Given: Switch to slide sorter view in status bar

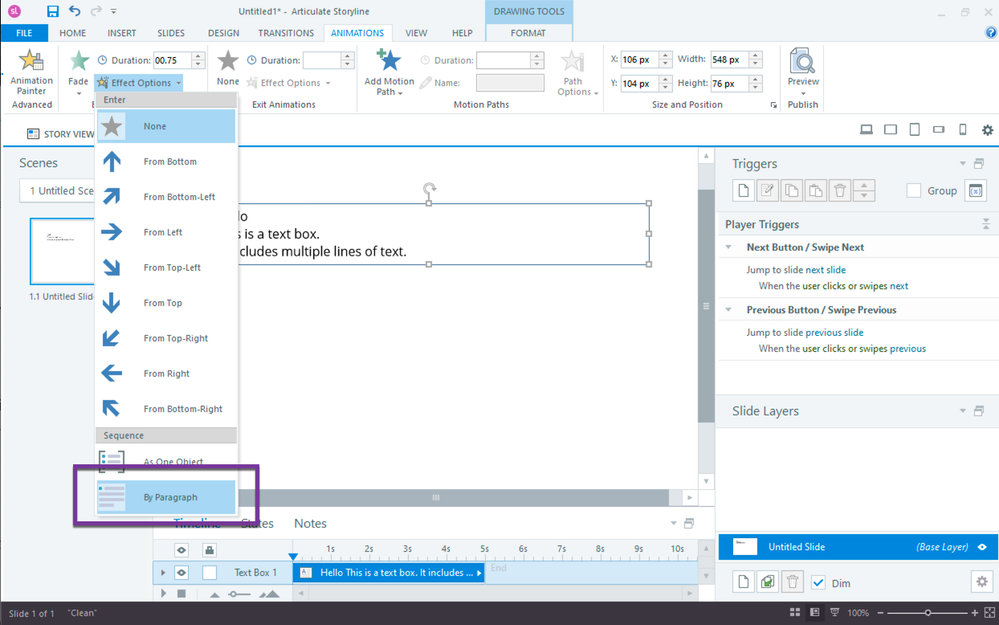Looking at the screenshot, I should tap(794, 612).
